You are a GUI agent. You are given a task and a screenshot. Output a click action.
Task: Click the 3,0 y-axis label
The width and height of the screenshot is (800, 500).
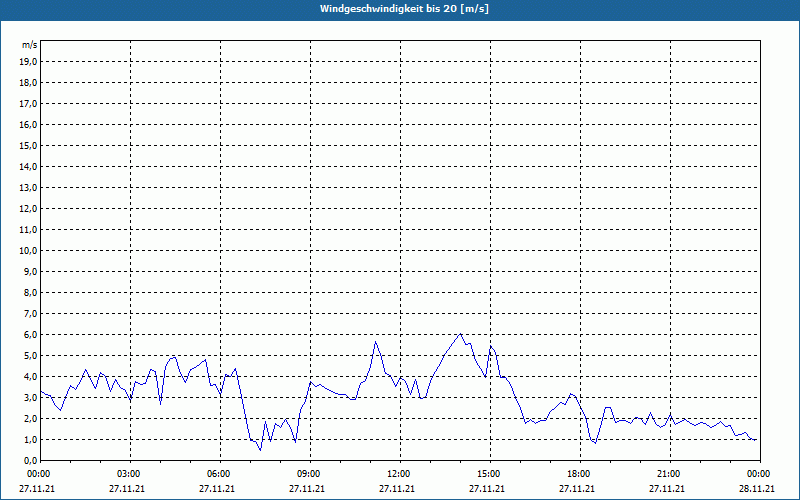point(30,397)
